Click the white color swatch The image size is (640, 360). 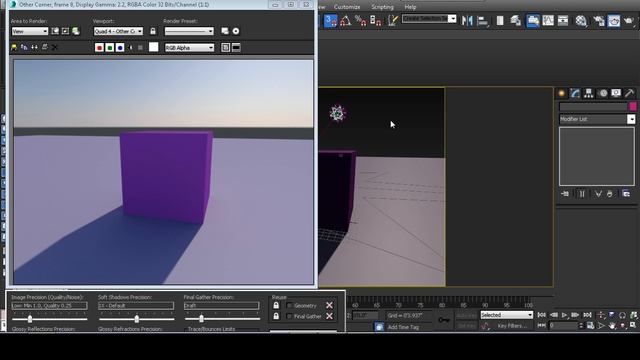pos(153,47)
